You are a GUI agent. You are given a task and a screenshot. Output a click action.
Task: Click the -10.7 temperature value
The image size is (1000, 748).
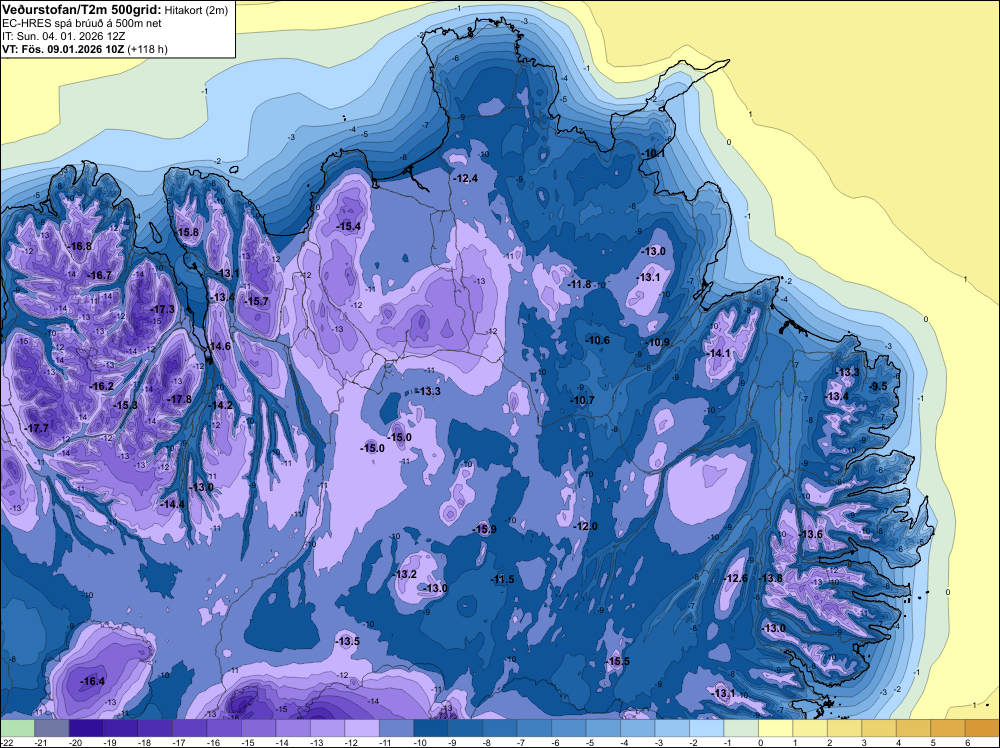click(582, 400)
